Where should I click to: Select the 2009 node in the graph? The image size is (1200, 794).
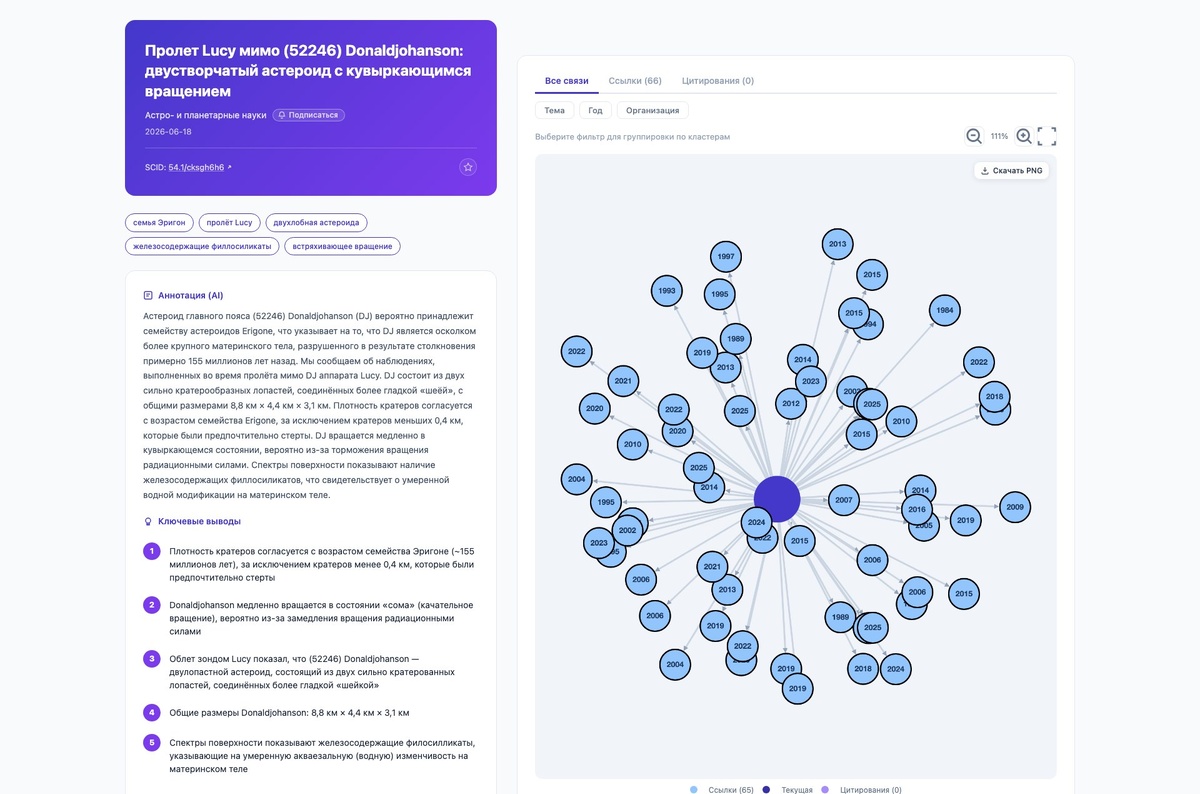click(x=1015, y=507)
